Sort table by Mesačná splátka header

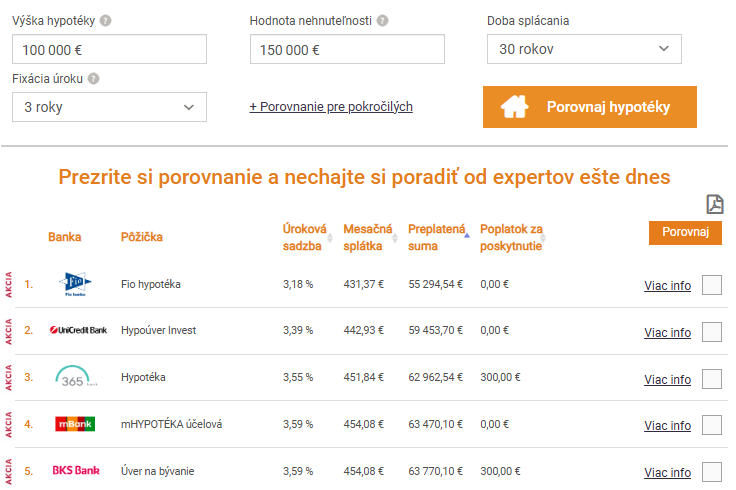pyautogui.click(x=369, y=237)
